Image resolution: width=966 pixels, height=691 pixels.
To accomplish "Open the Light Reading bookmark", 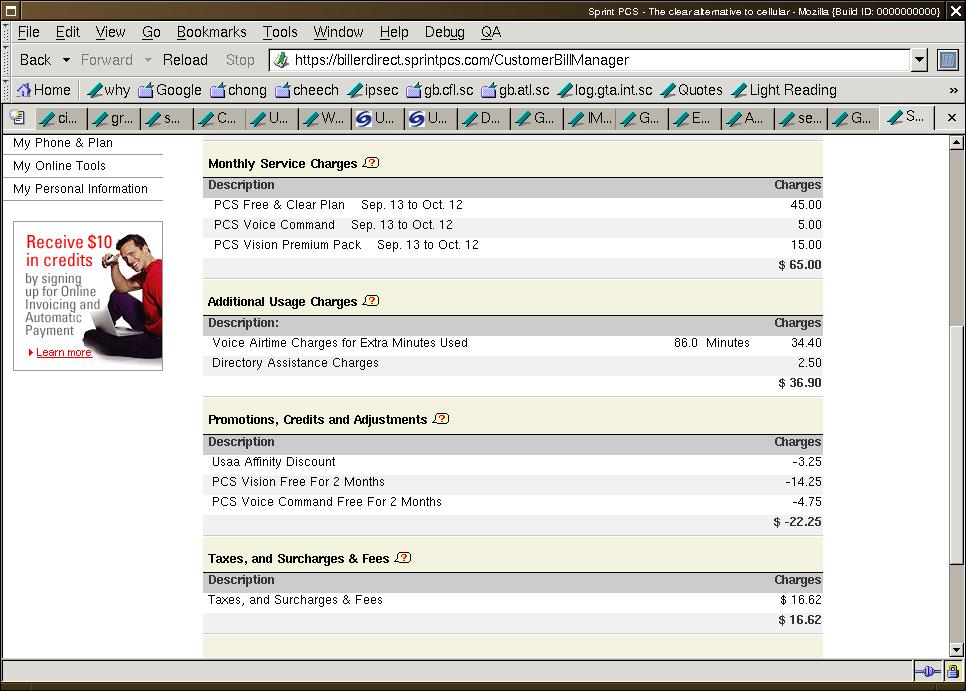I will pyautogui.click(x=784, y=91).
